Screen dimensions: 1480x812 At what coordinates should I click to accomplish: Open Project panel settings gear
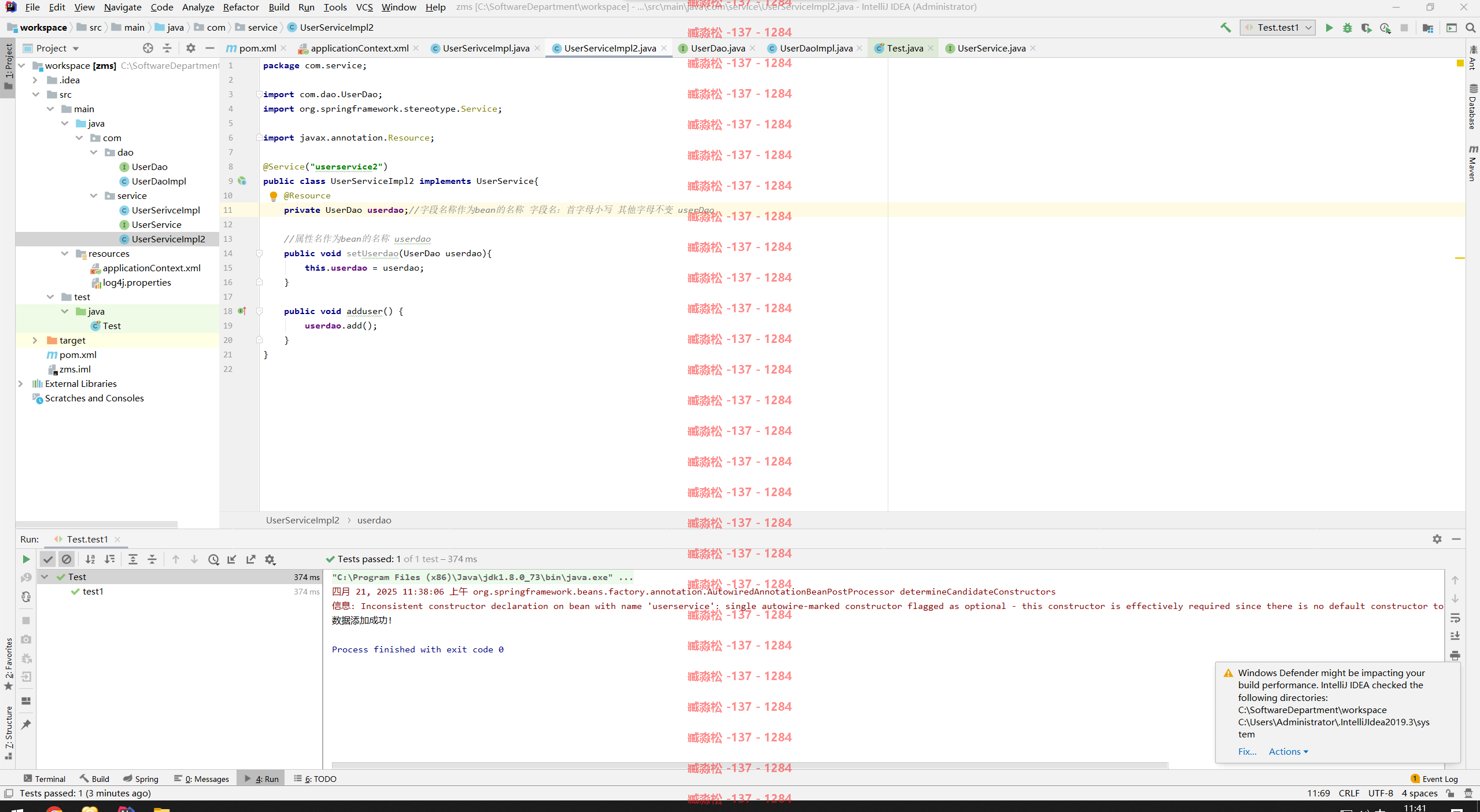click(x=191, y=48)
